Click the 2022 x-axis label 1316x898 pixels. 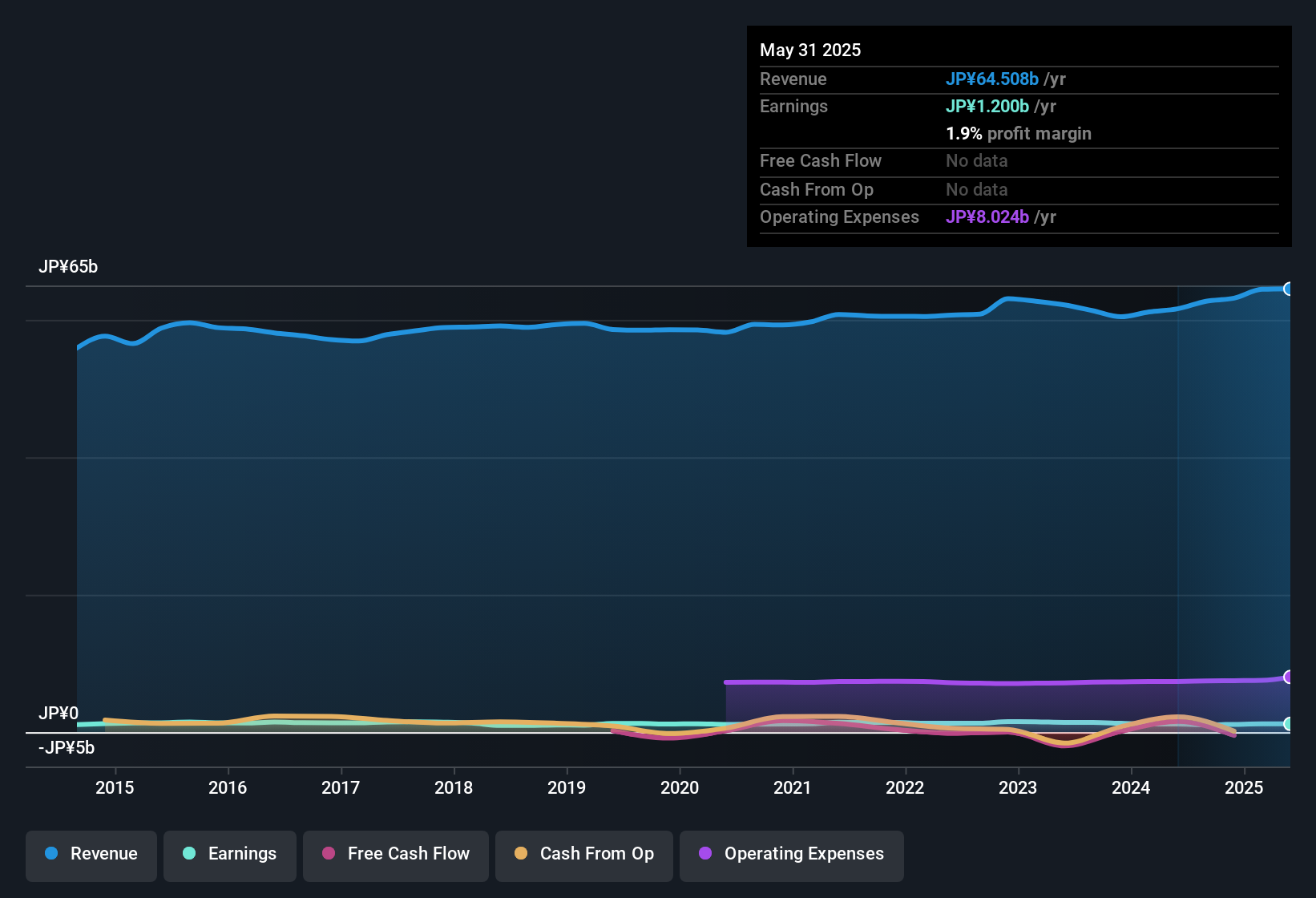905,787
